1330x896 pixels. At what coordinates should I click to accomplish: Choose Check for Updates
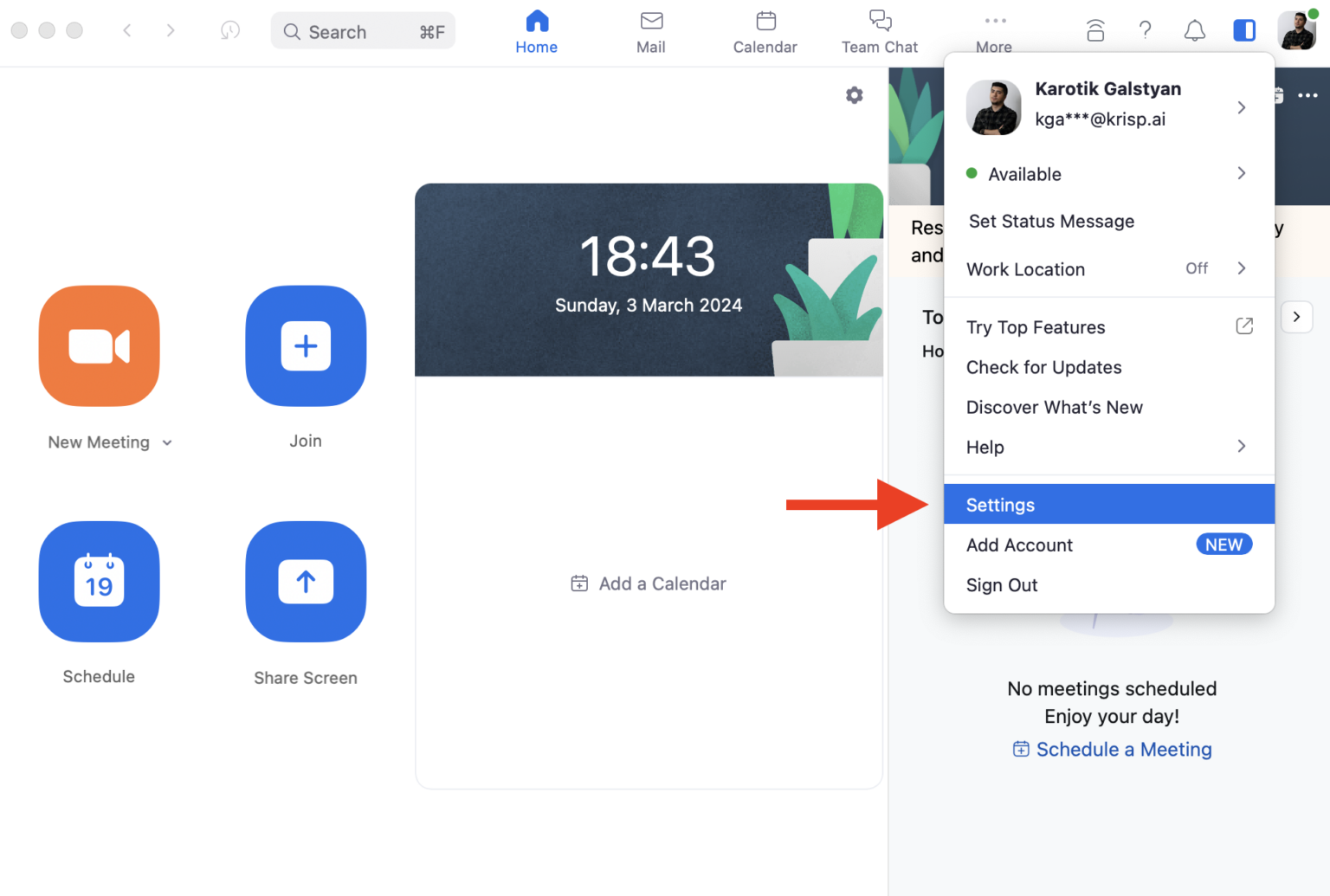pyautogui.click(x=1043, y=368)
